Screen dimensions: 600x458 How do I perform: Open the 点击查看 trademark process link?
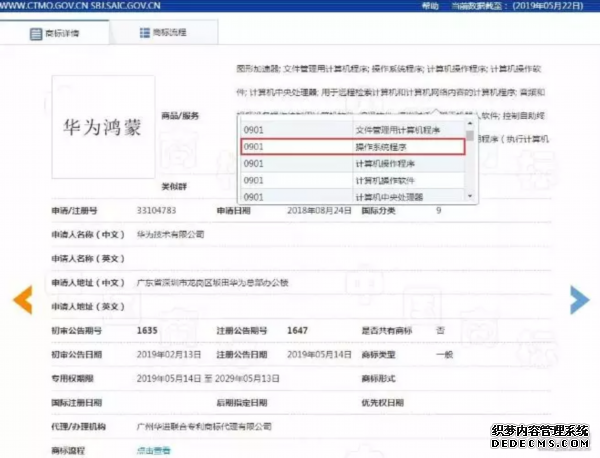[x=153, y=451]
